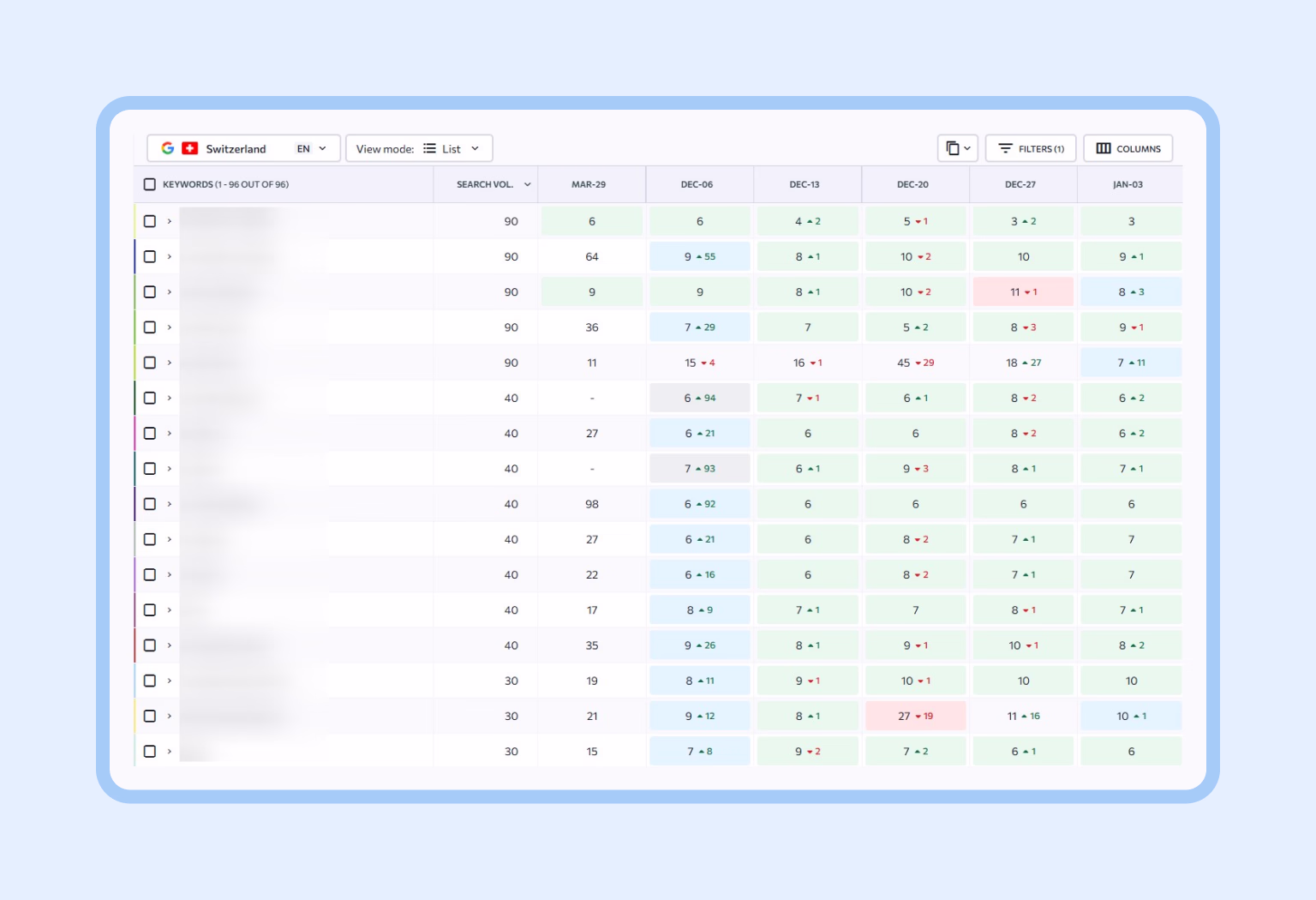
Task: Expand the row showing 6 ▲94 on DEC-06
Action: point(170,398)
